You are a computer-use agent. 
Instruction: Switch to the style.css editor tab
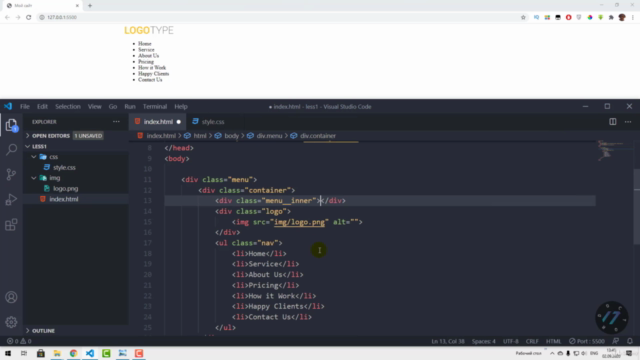click(x=213, y=122)
